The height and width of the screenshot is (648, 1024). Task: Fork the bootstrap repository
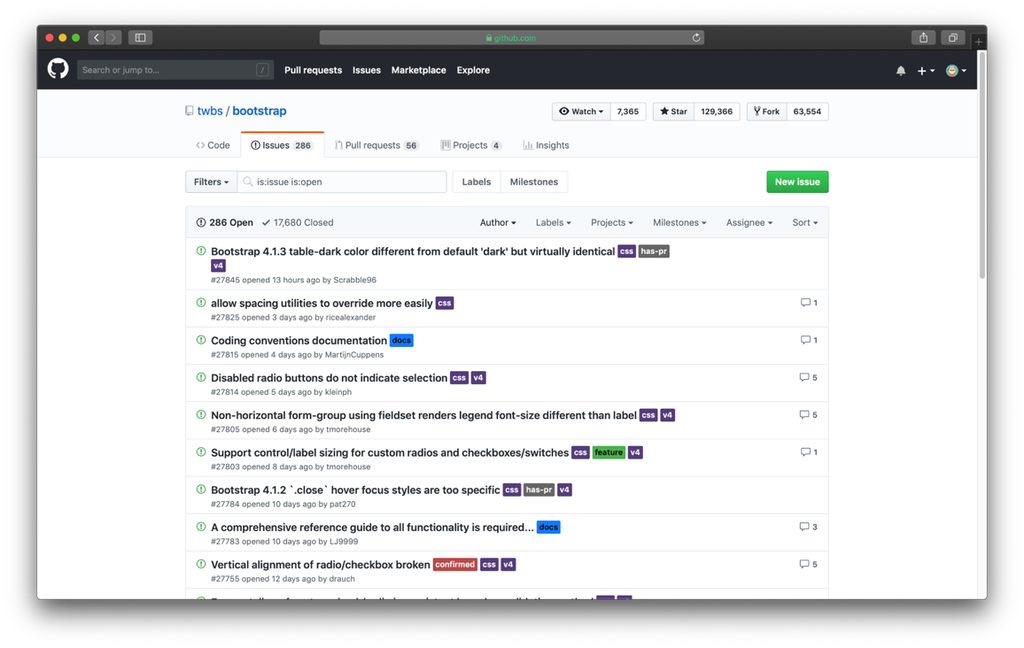coord(767,111)
